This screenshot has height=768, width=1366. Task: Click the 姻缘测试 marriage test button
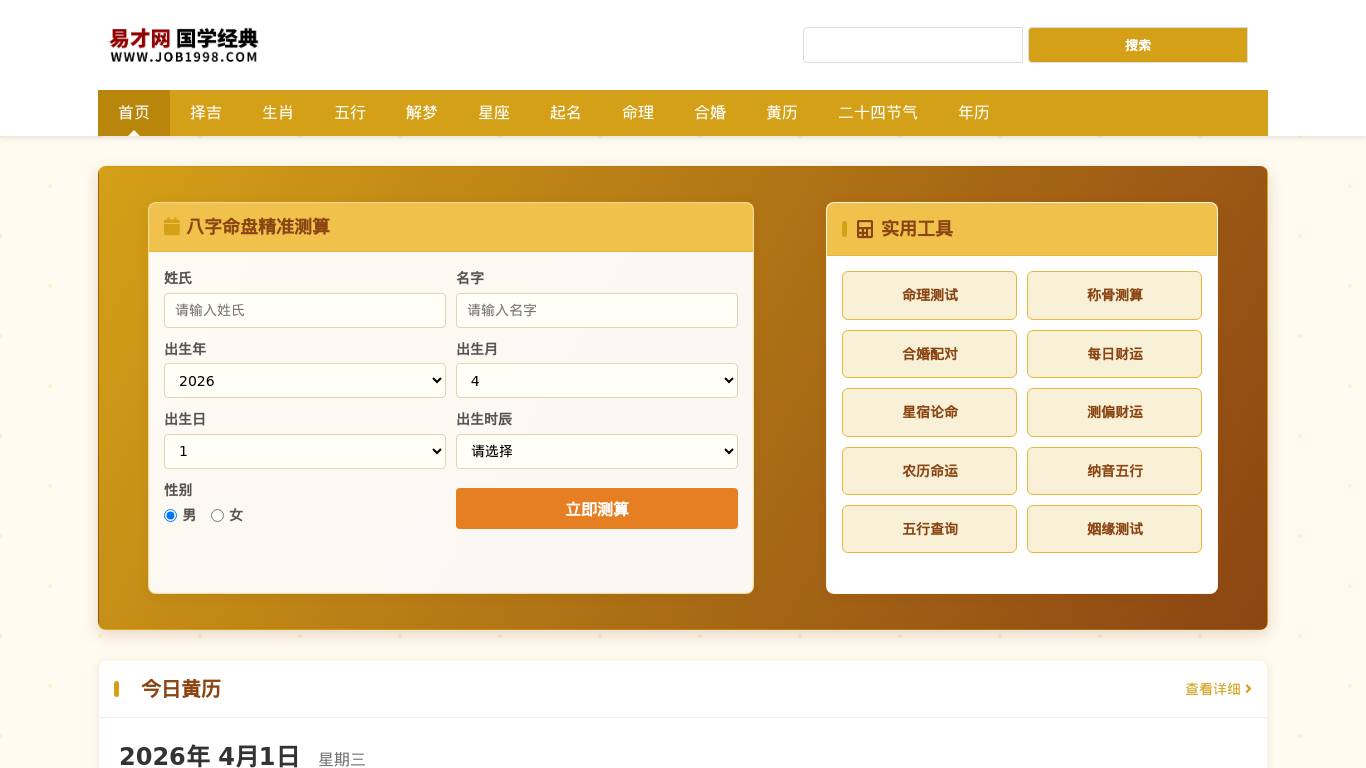[x=1114, y=529]
